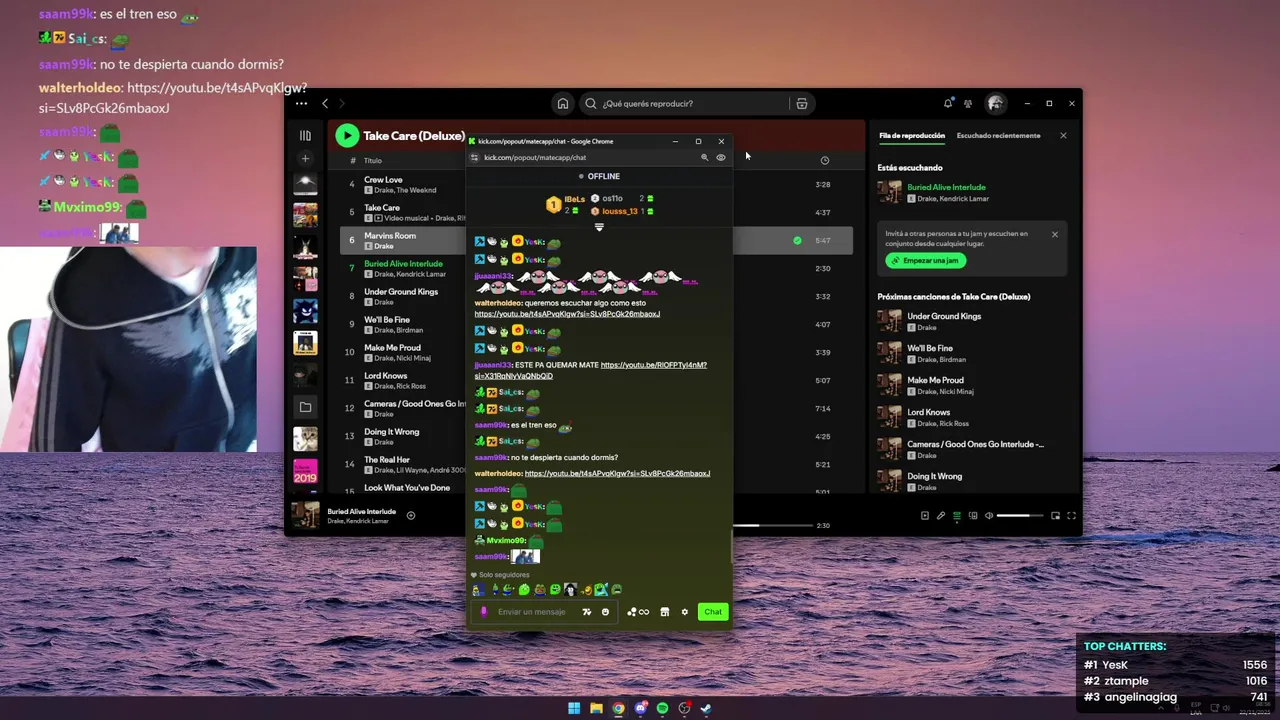Toggle the saved checkmark on Marvins Room

pyautogui.click(x=797, y=240)
